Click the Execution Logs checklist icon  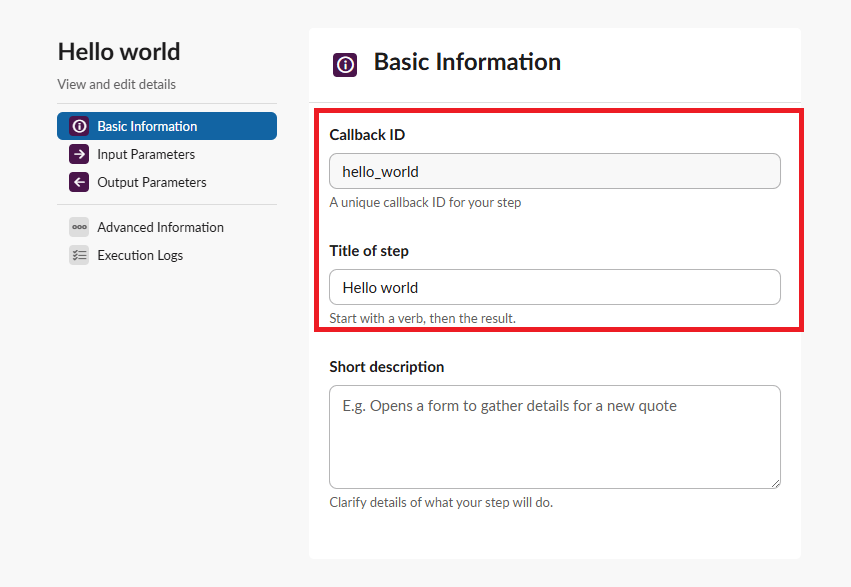tap(79, 255)
